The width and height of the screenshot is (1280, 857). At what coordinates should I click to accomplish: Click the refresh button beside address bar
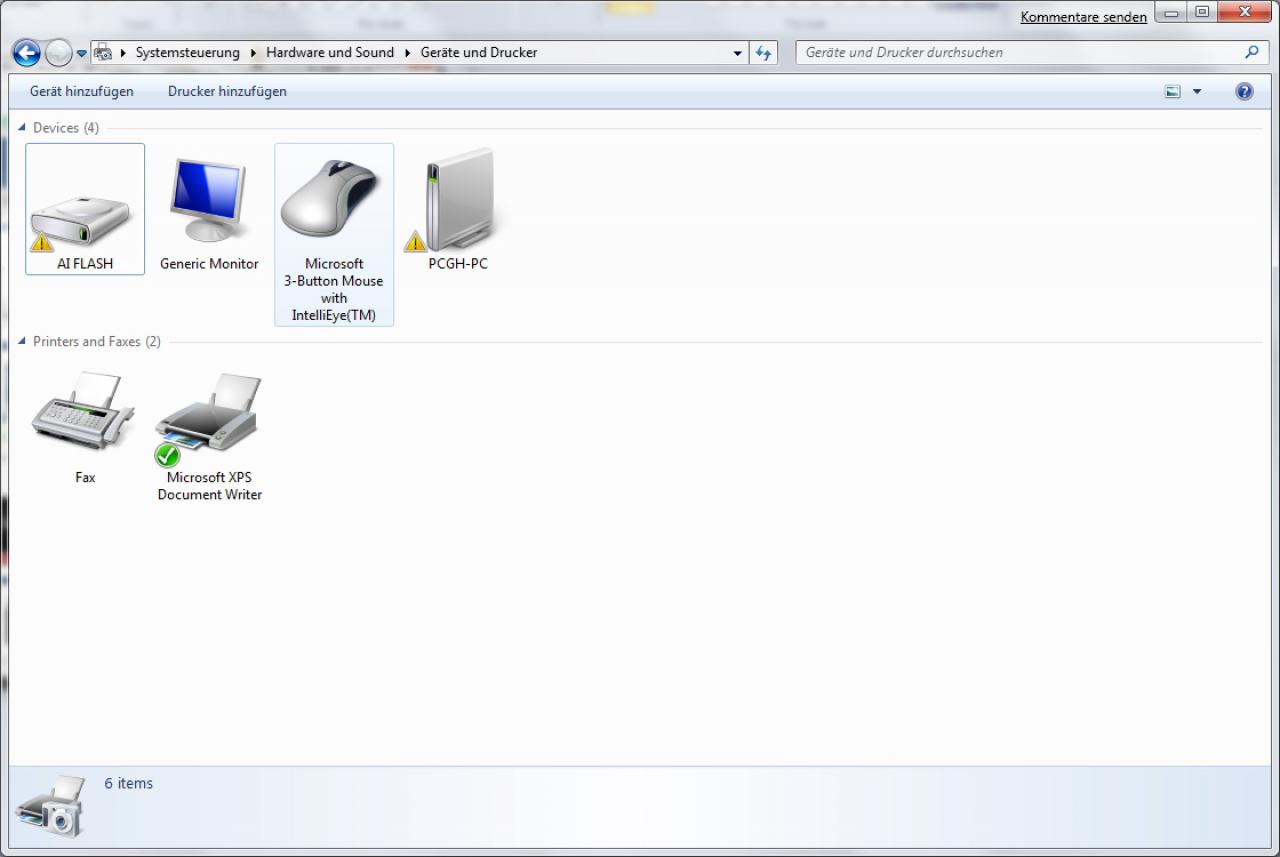click(x=764, y=53)
